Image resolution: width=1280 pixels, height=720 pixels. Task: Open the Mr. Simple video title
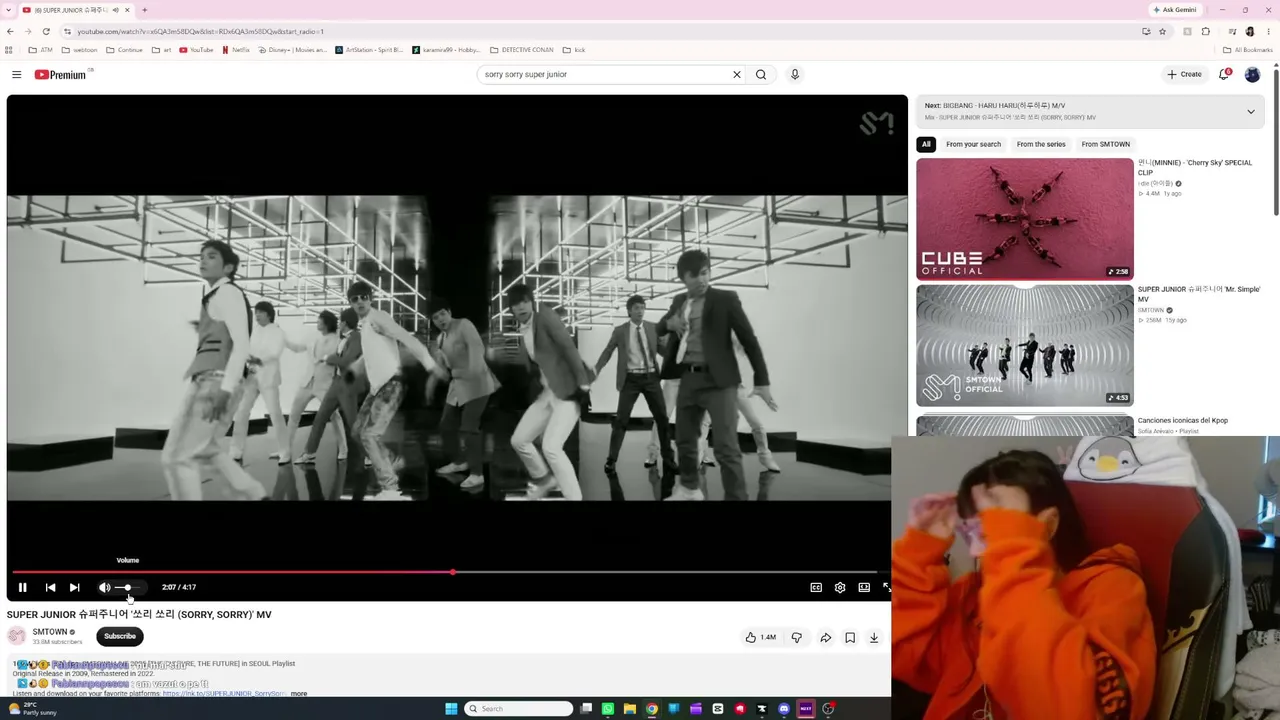(1198, 294)
